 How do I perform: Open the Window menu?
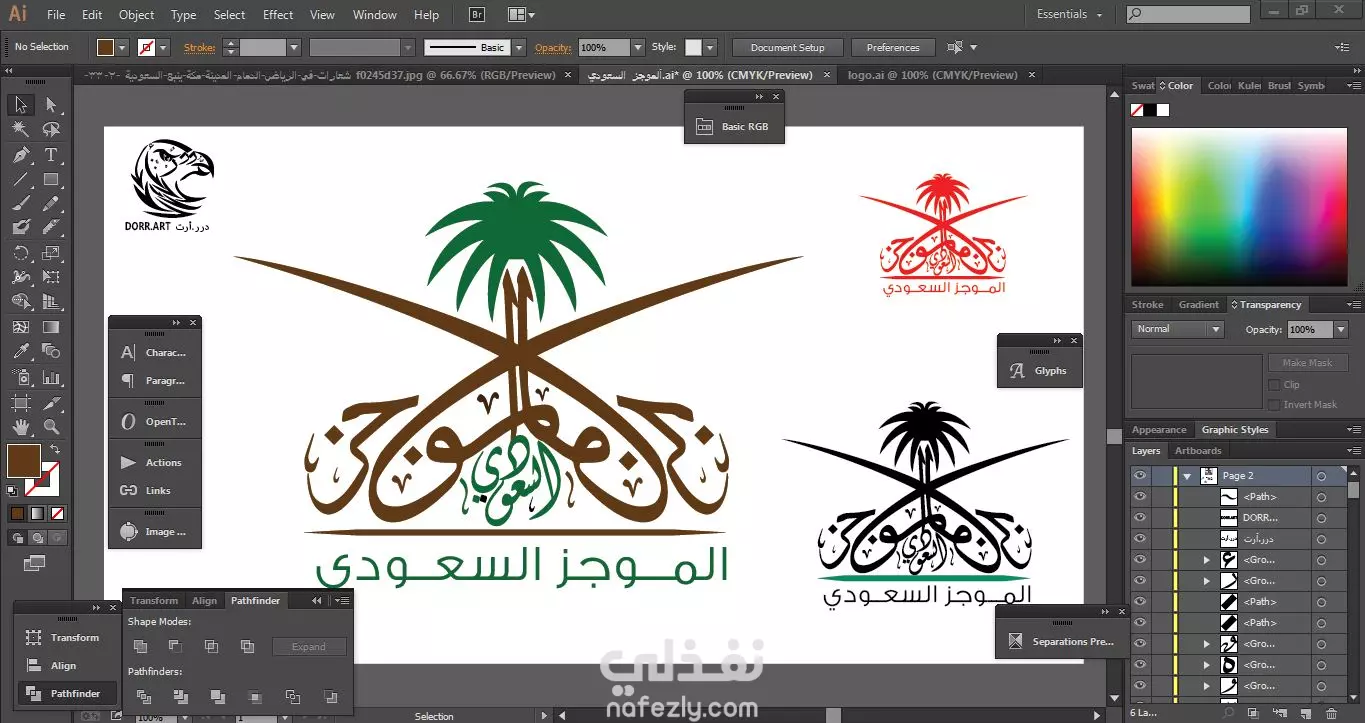point(375,15)
